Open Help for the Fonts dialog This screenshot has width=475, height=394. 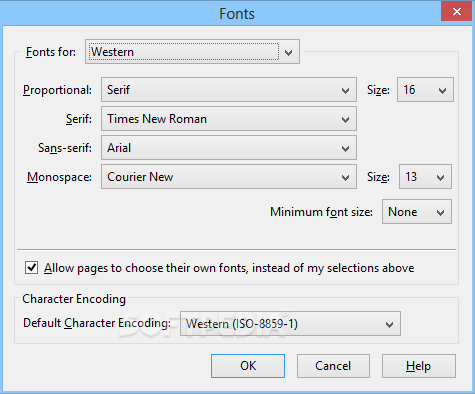point(419,366)
